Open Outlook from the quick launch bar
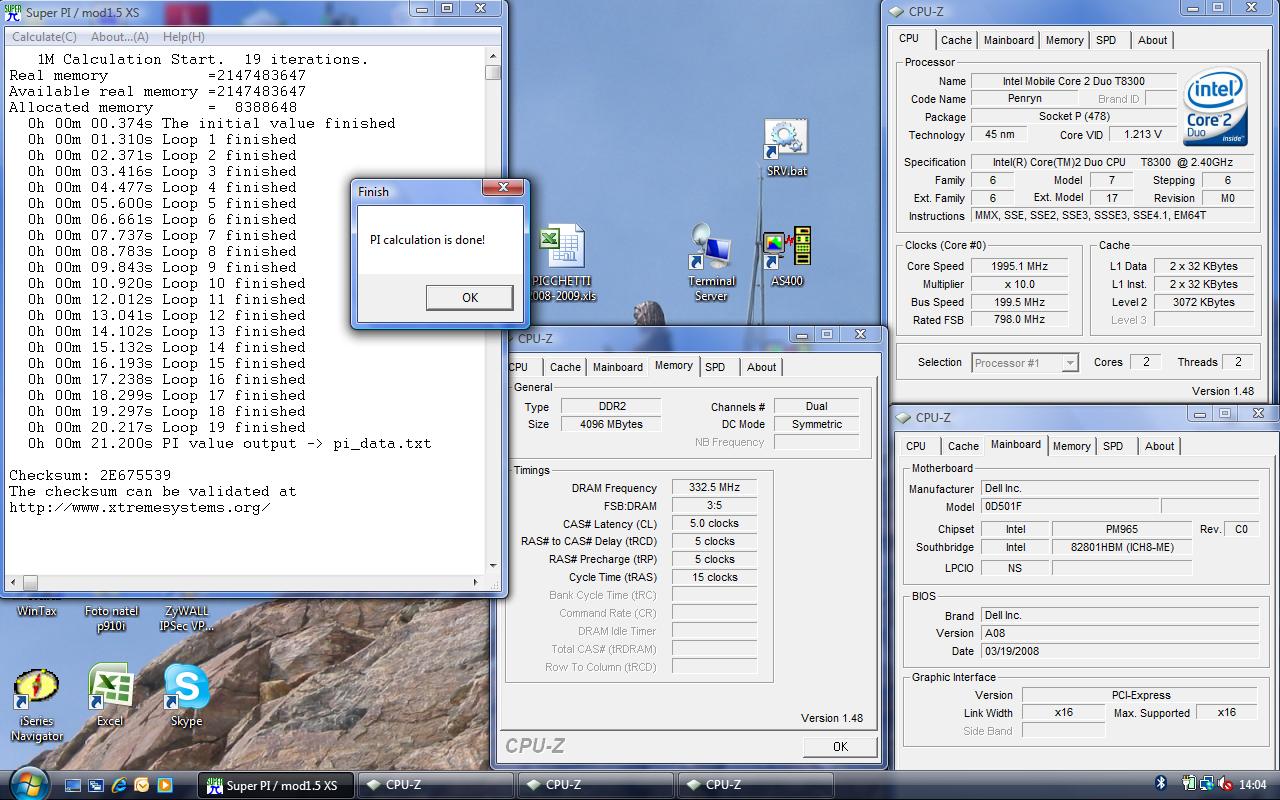 (x=142, y=785)
